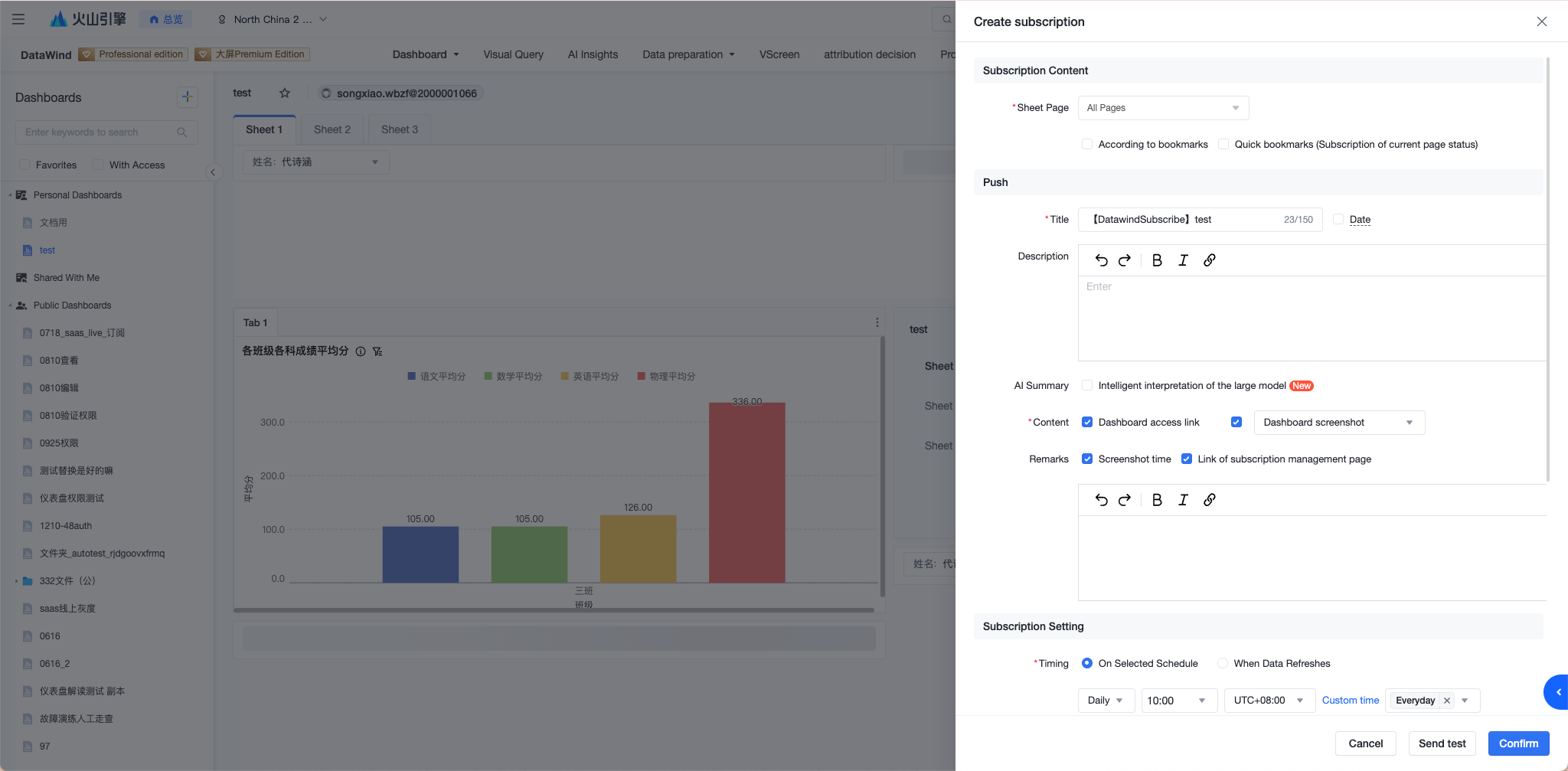Insert link using Description toolbar icon
Image resolution: width=1568 pixels, height=771 pixels.
[1209, 260]
